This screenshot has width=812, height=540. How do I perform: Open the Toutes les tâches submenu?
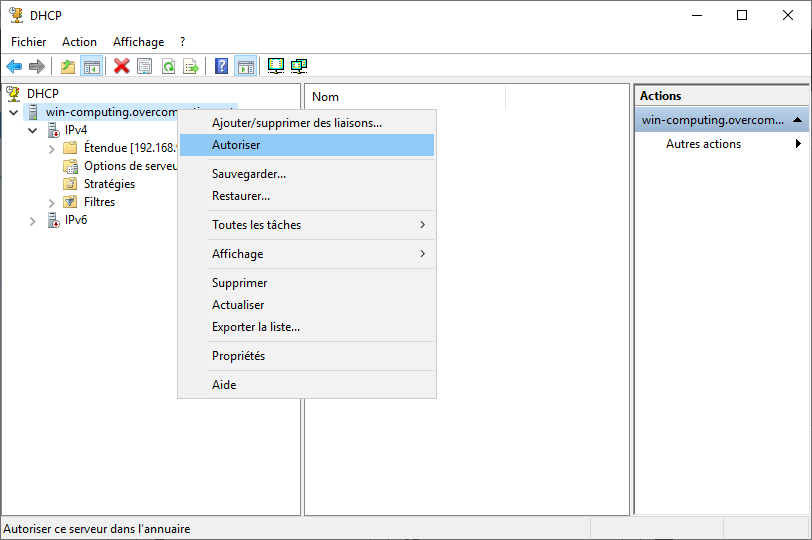tap(256, 225)
